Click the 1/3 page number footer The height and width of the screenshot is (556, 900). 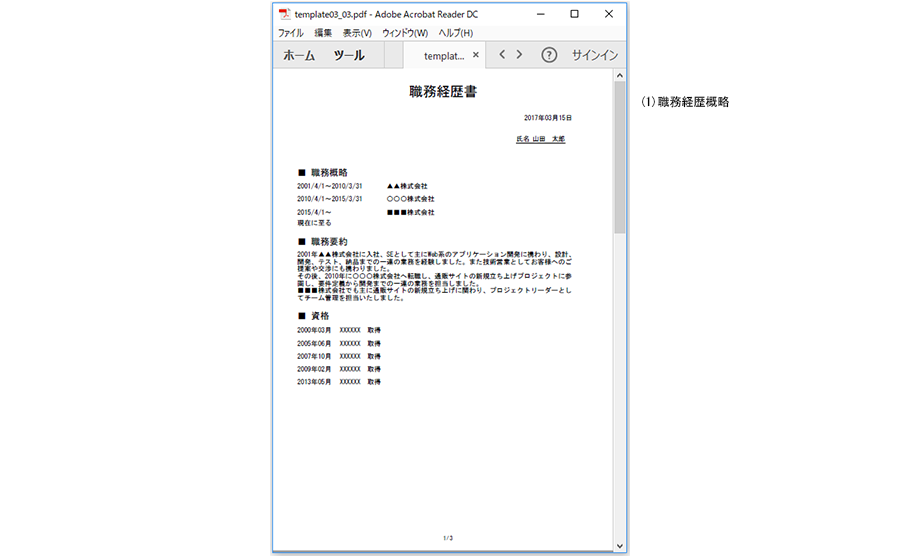[x=448, y=538]
